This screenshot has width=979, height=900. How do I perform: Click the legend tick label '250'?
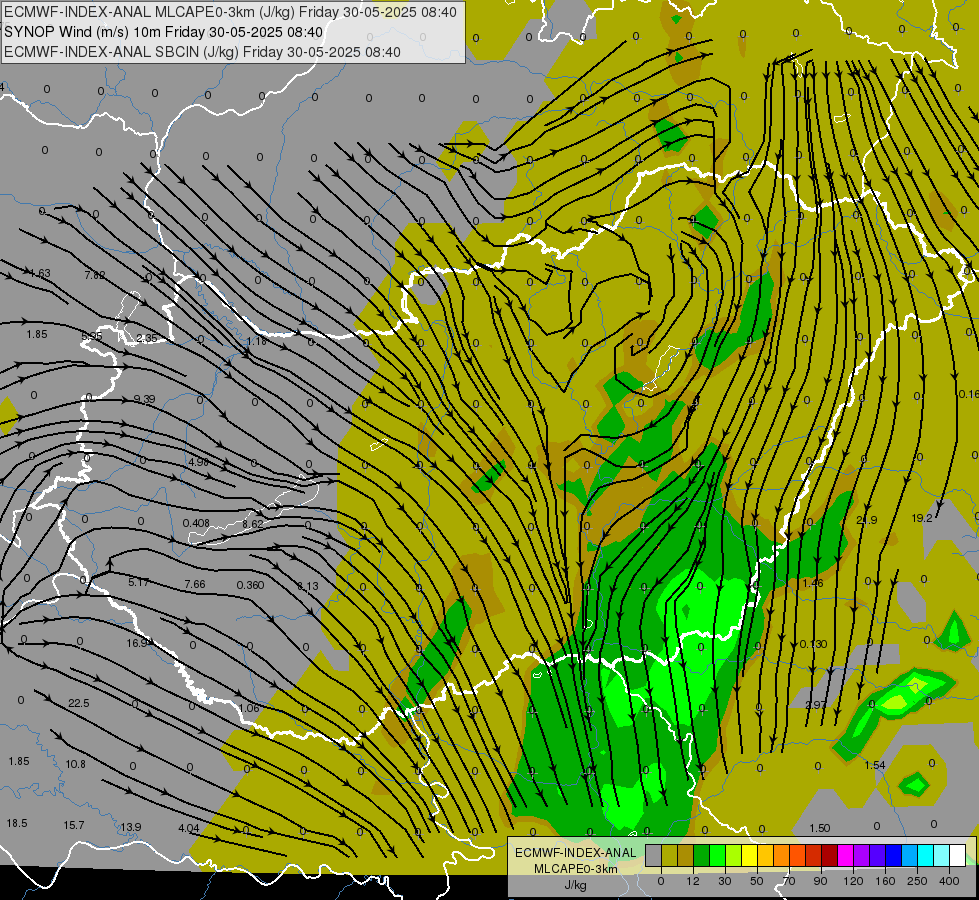[x=917, y=881]
